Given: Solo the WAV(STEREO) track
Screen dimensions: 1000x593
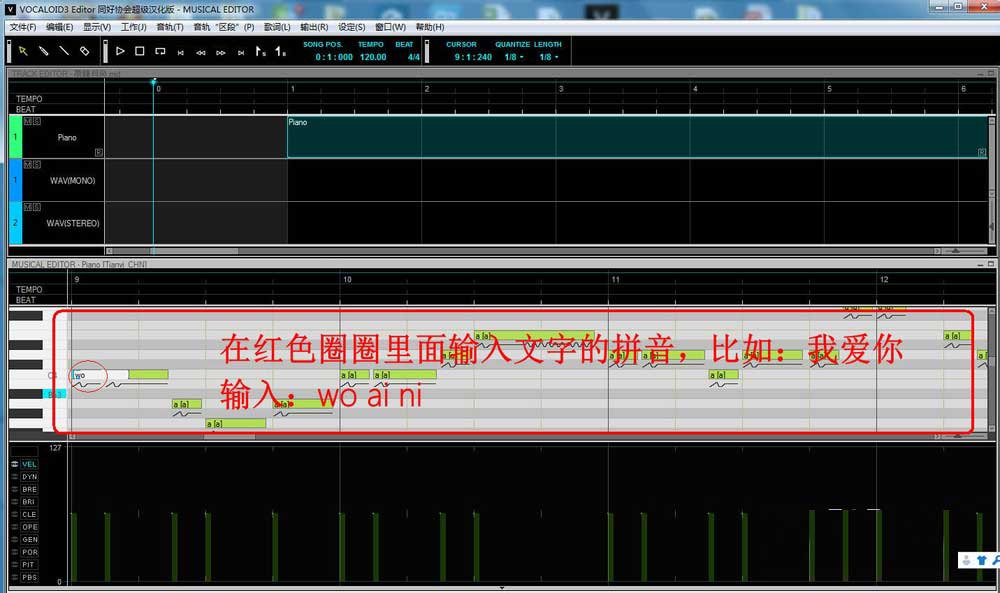Looking at the screenshot, I should click(36, 207).
